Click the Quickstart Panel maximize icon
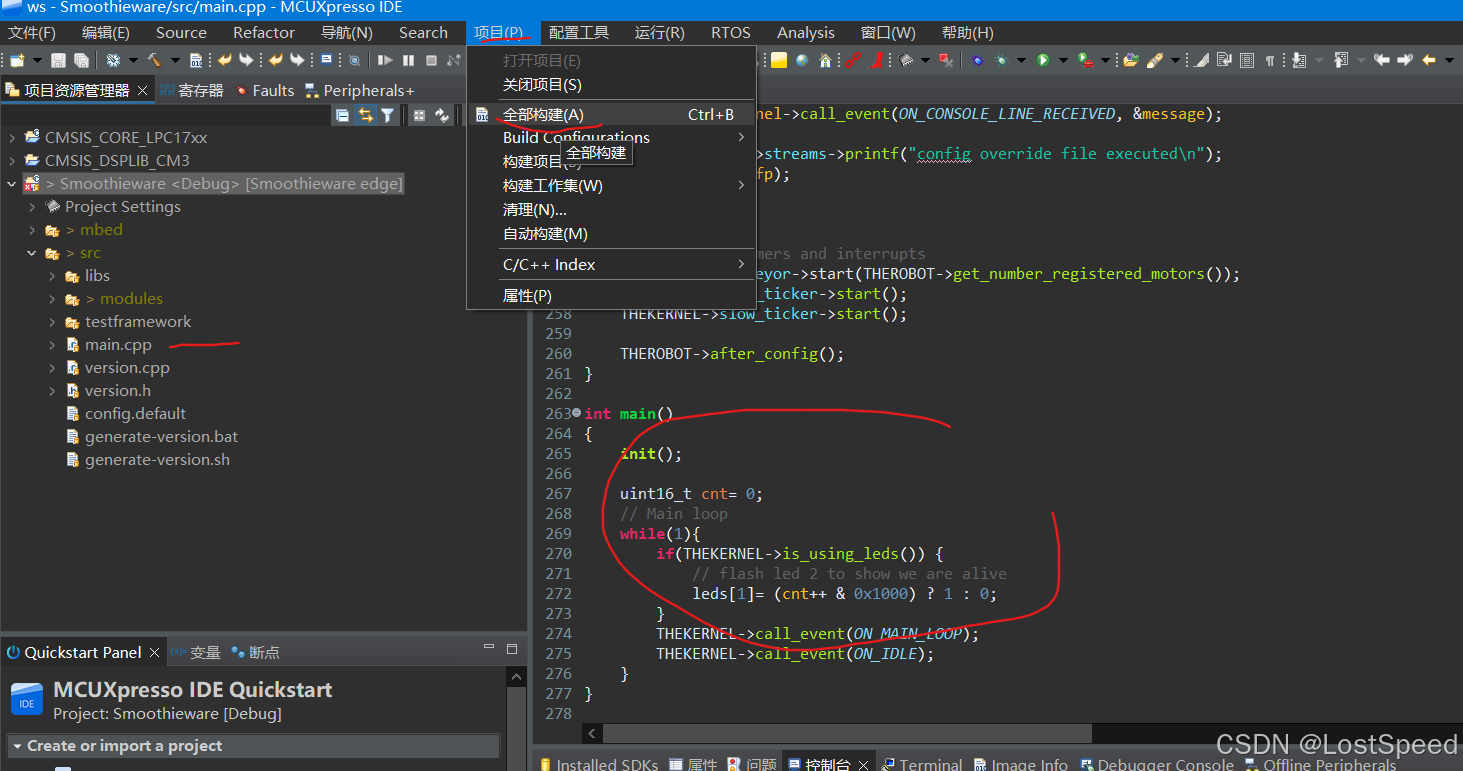 [511, 650]
